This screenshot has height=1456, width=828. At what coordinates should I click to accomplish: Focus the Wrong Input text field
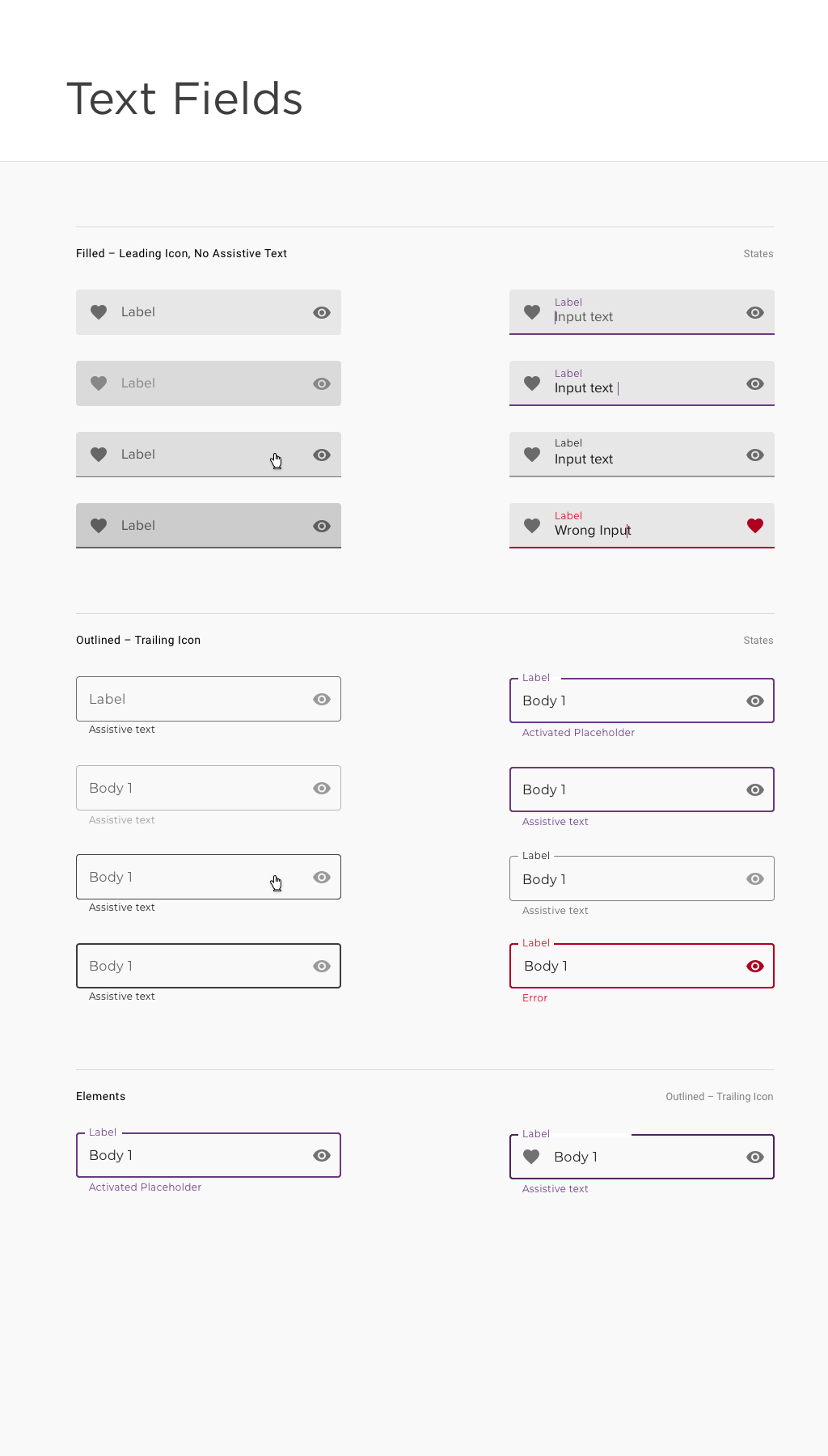click(x=642, y=526)
